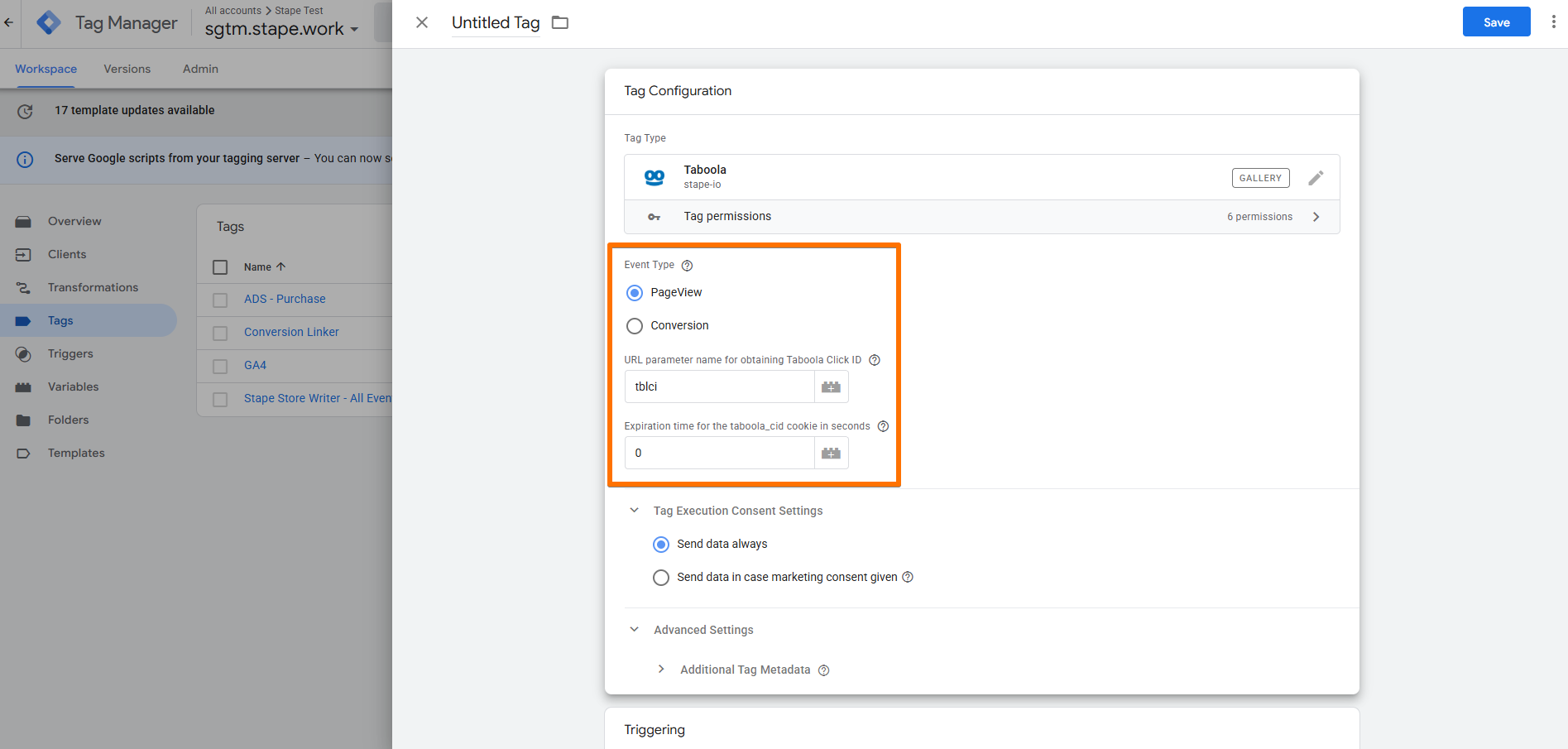Open the Conversion Linker tag link
The image size is (1568, 749).
tap(291, 332)
